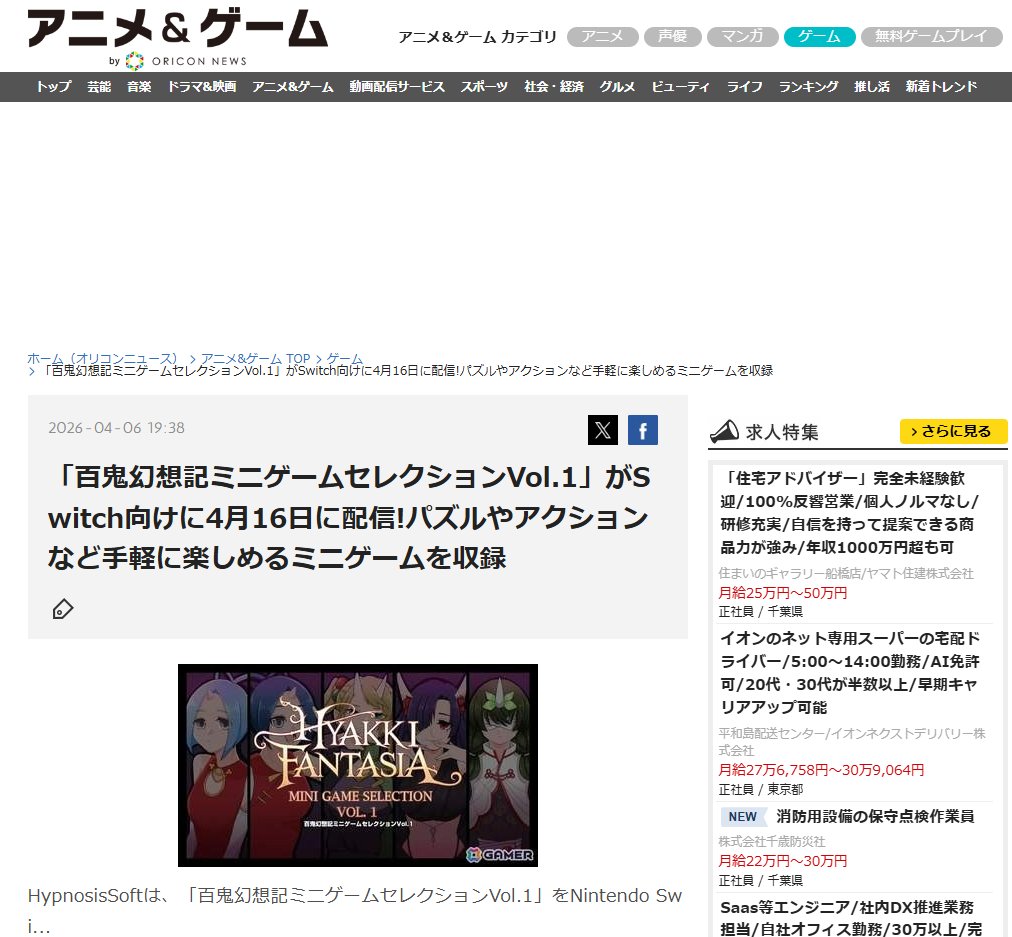Select the 無料ゲームプレイ category pill
The image size is (1012, 937).
coord(931,37)
